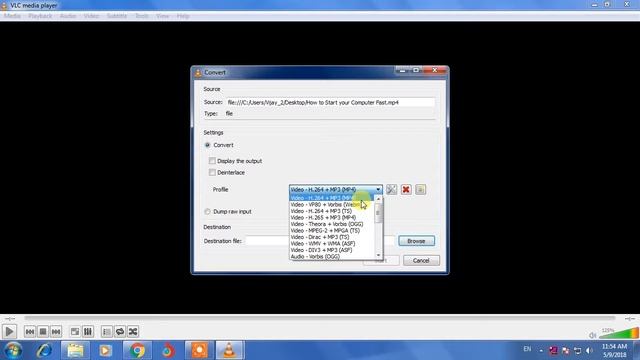The image size is (640, 360).
Task: Create a new profile icon
Action: 420,189
